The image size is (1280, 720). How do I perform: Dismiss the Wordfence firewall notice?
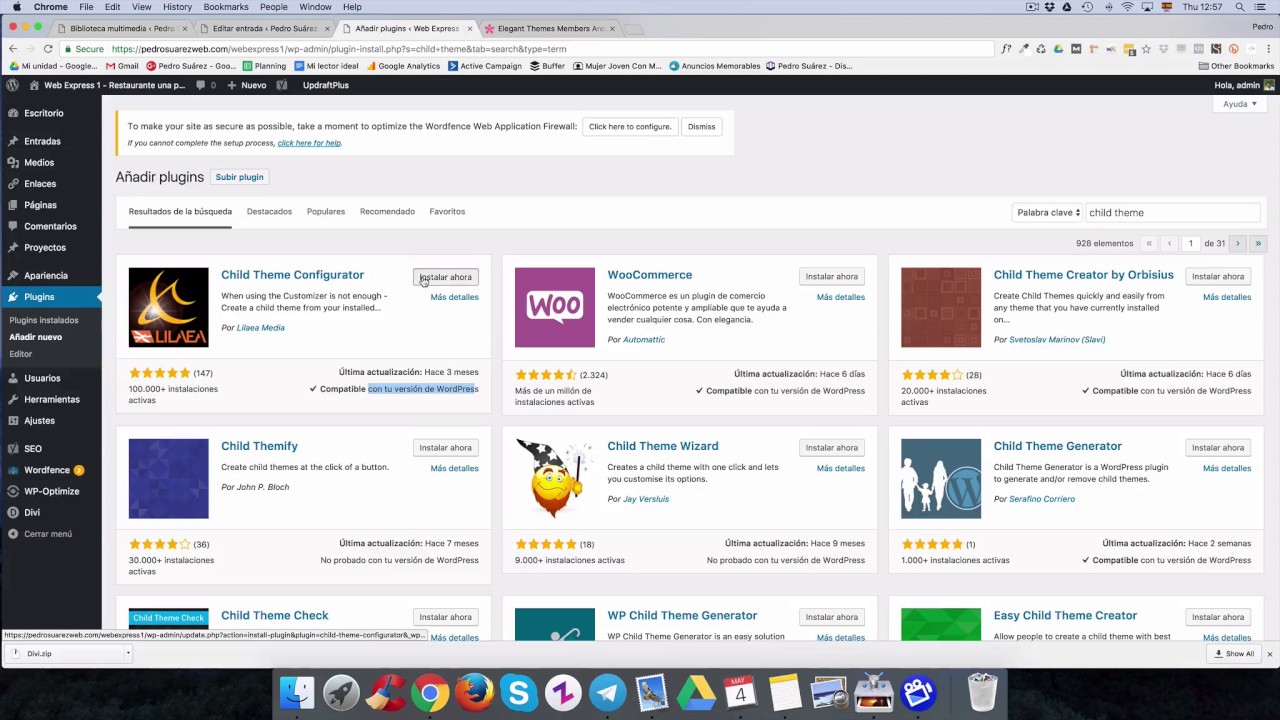pos(701,127)
